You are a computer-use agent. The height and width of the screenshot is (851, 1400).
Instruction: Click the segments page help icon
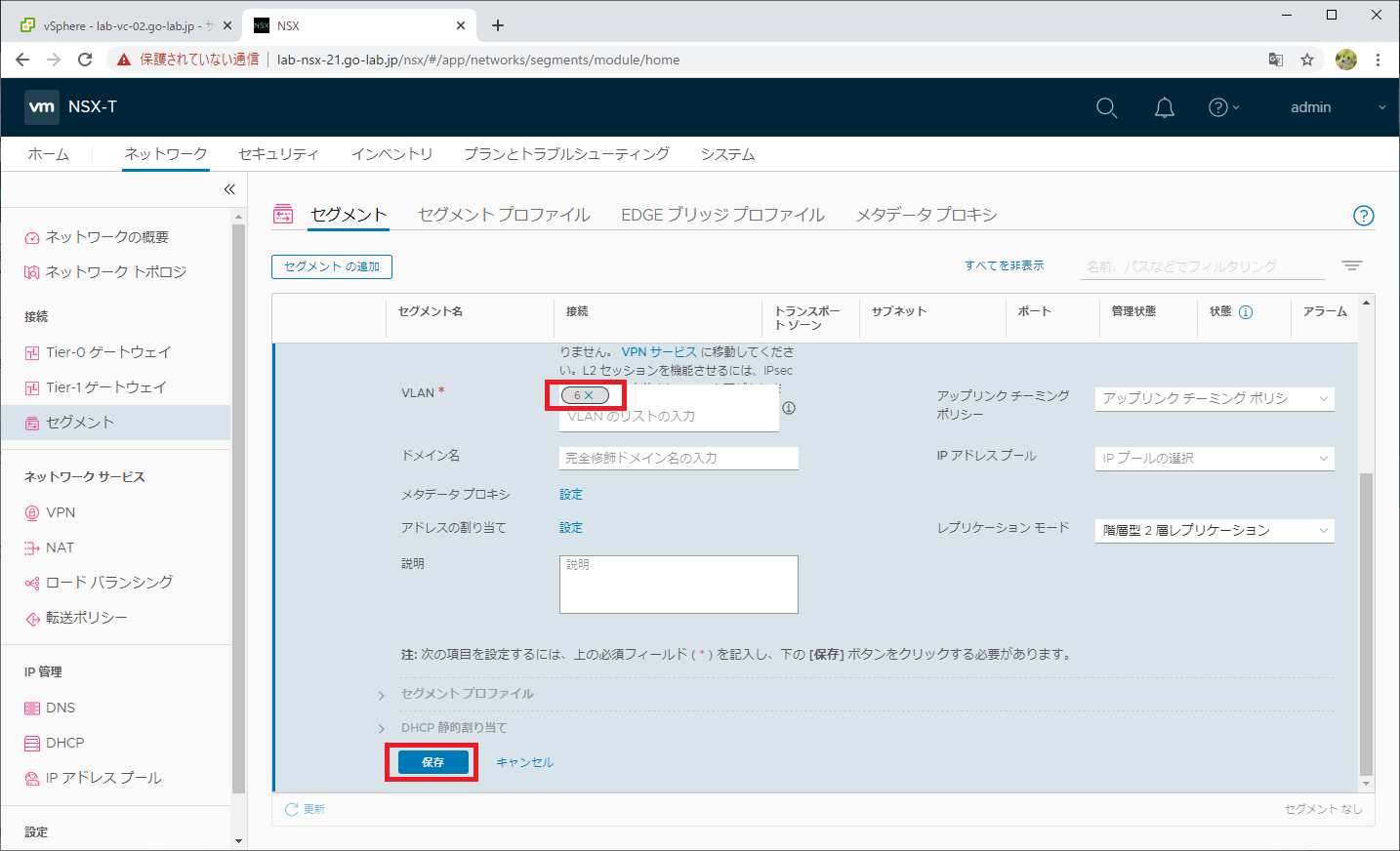[x=1364, y=216]
